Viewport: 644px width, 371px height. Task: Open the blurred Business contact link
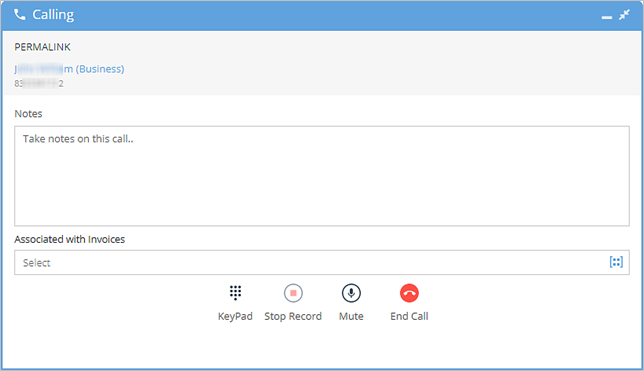coord(69,69)
